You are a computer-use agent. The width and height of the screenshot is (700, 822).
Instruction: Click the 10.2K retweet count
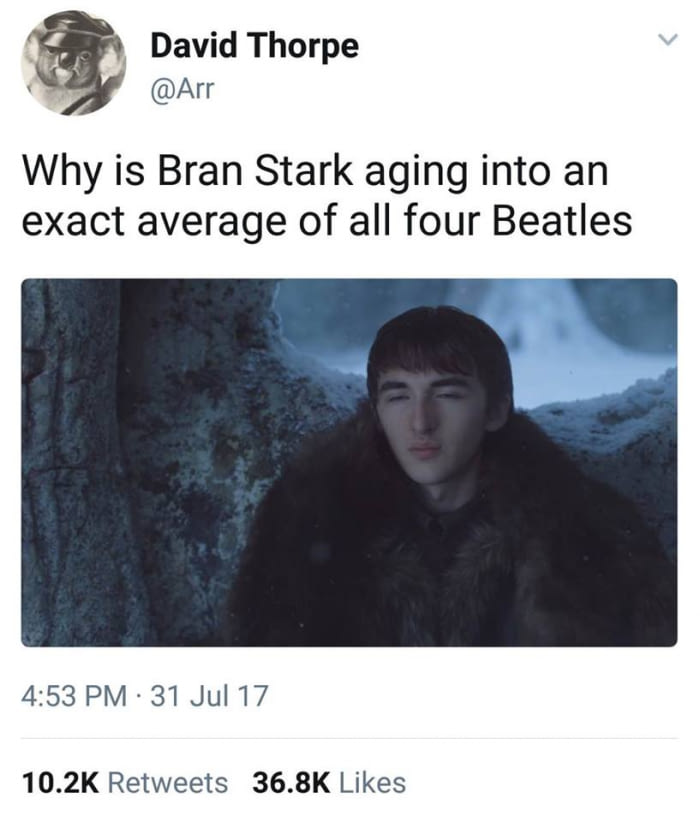click(x=60, y=783)
